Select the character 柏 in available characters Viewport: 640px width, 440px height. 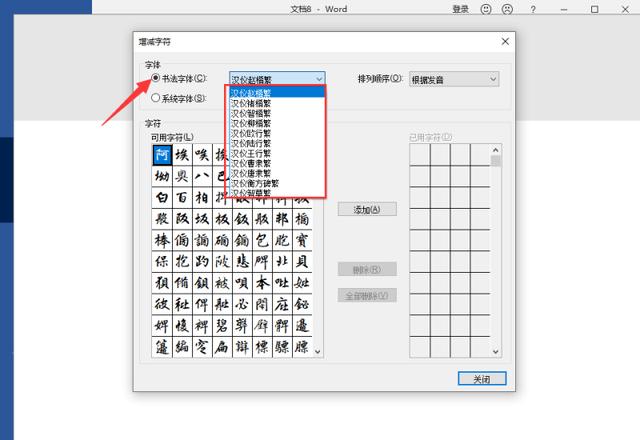click(202, 198)
